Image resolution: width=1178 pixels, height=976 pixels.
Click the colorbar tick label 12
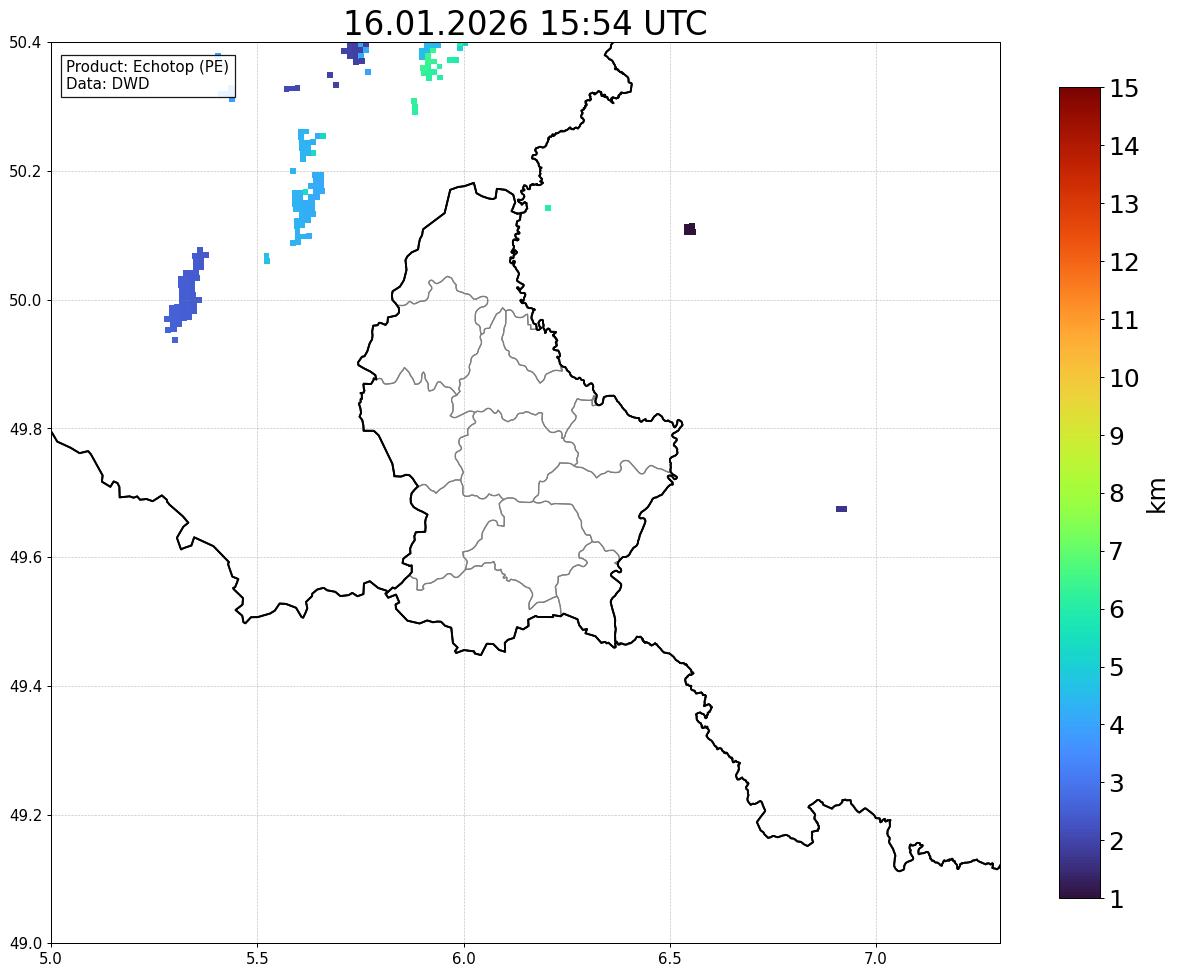pos(1124,262)
